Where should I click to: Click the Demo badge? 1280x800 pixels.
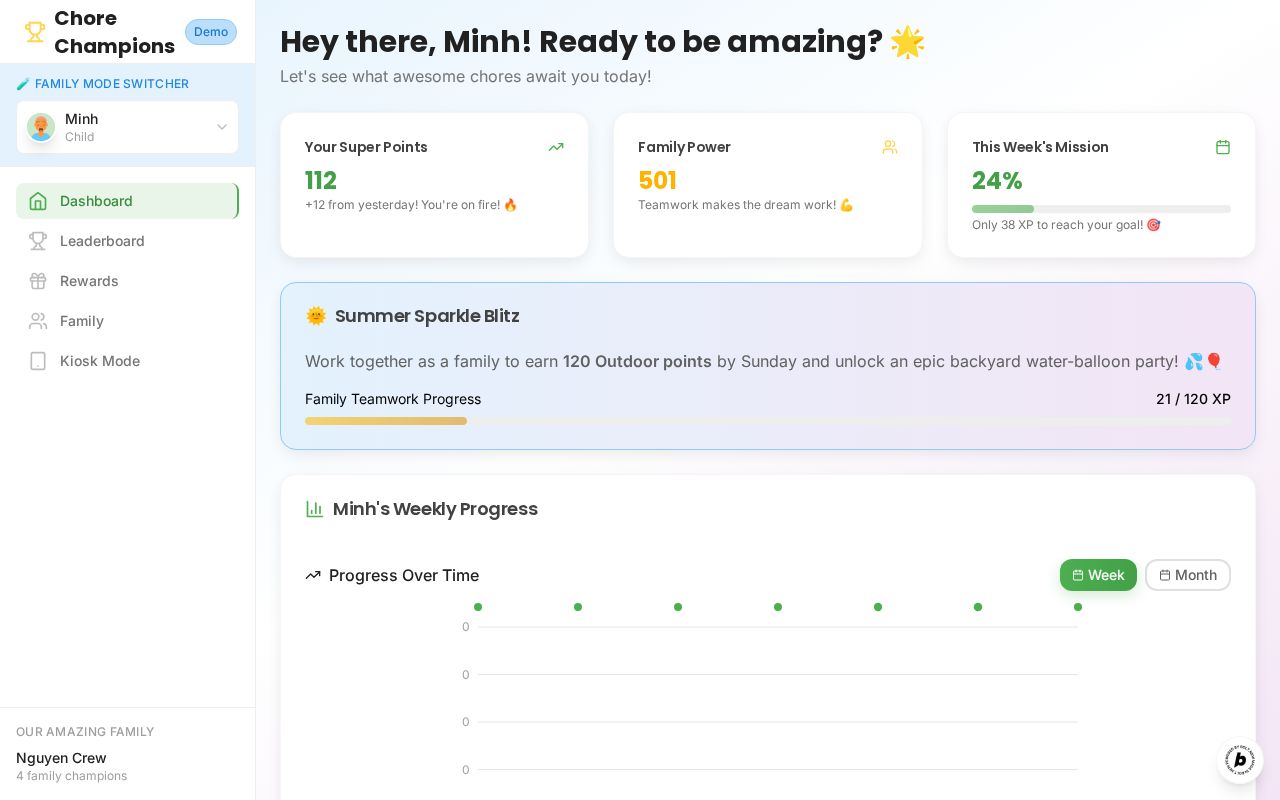point(211,32)
